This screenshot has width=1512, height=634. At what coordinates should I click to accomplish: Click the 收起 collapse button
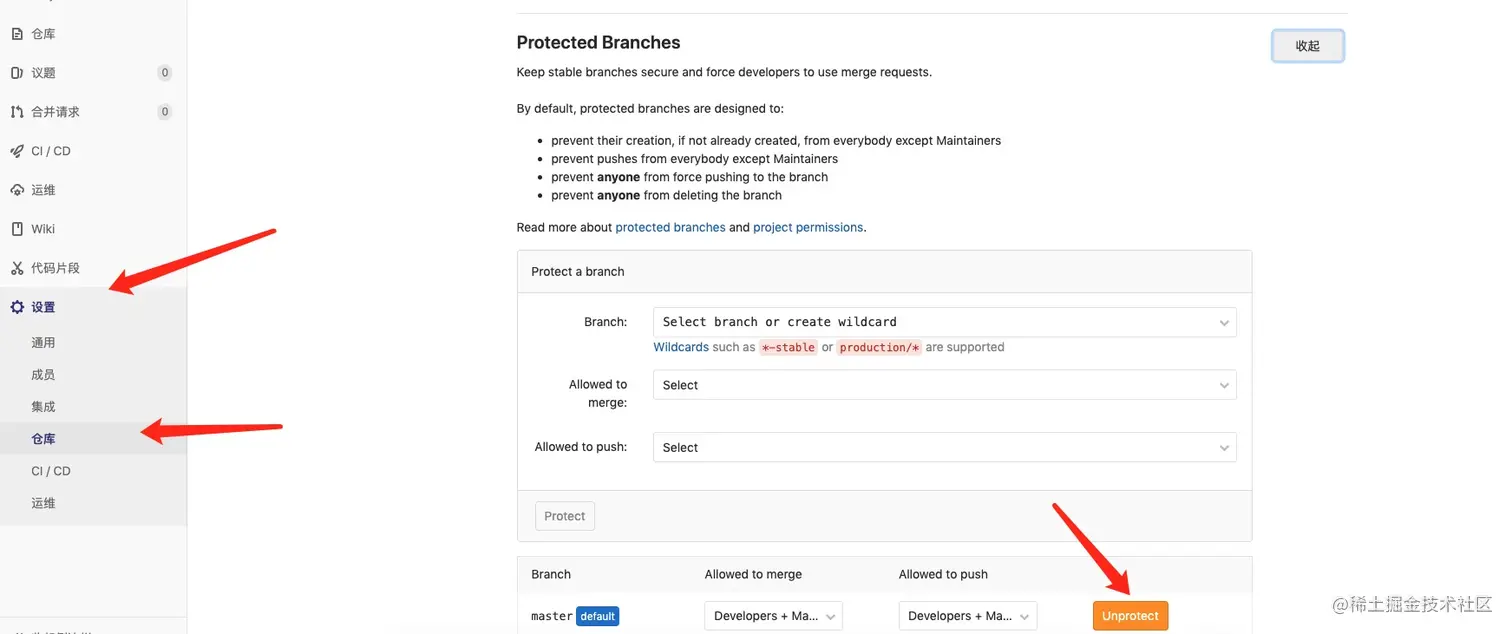click(1307, 46)
